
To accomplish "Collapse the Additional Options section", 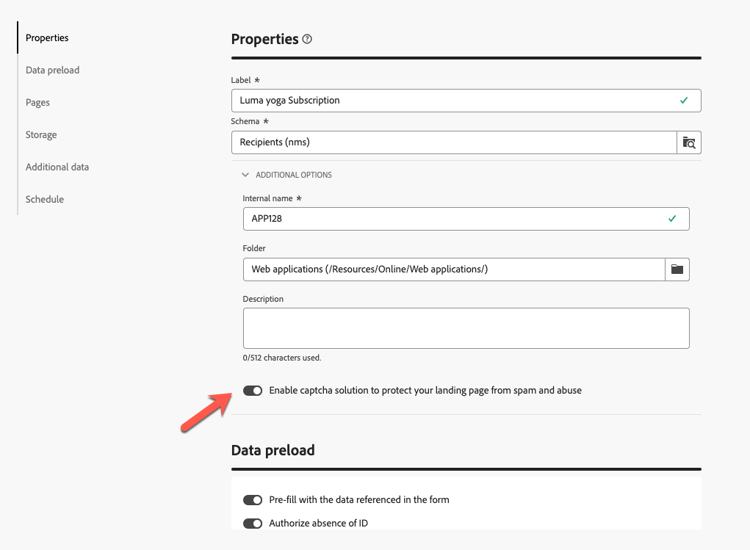I will (246, 175).
